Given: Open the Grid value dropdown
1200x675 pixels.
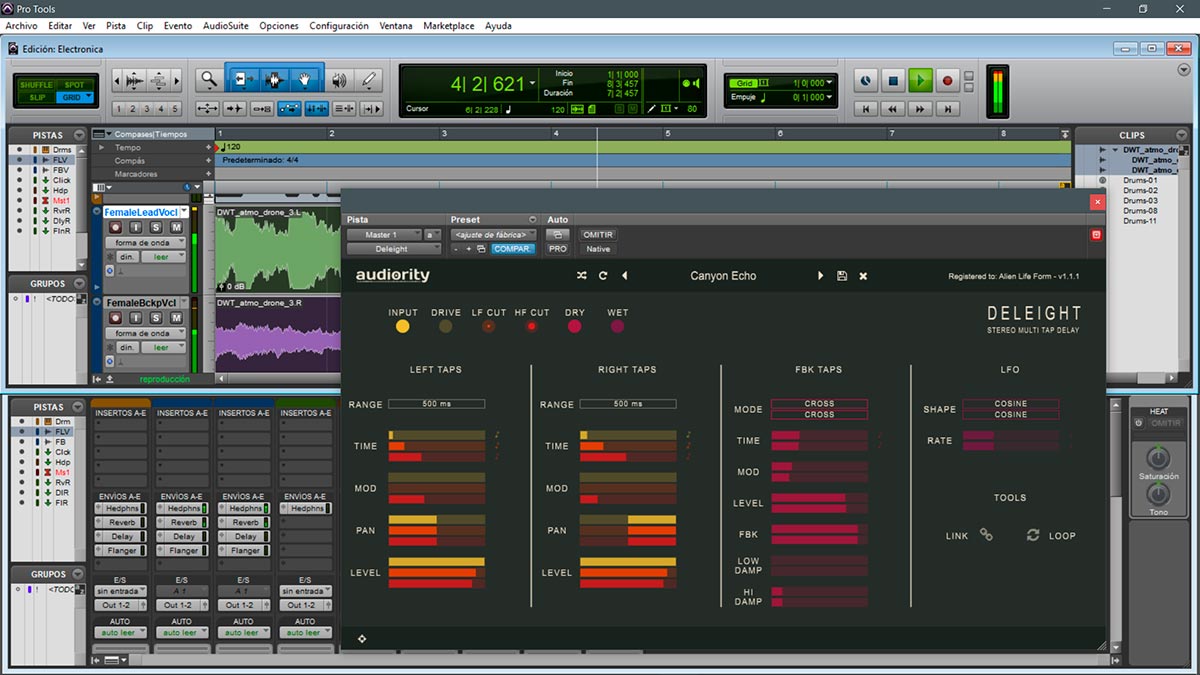Looking at the screenshot, I should click(830, 83).
